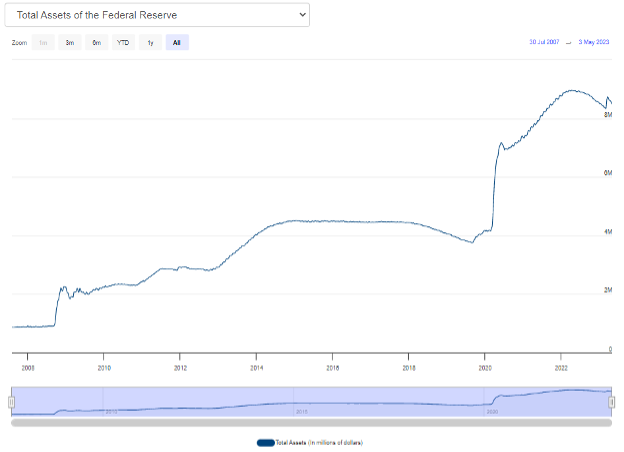
Task: Click the 2018 x-axis label
Action: (x=409, y=368)
